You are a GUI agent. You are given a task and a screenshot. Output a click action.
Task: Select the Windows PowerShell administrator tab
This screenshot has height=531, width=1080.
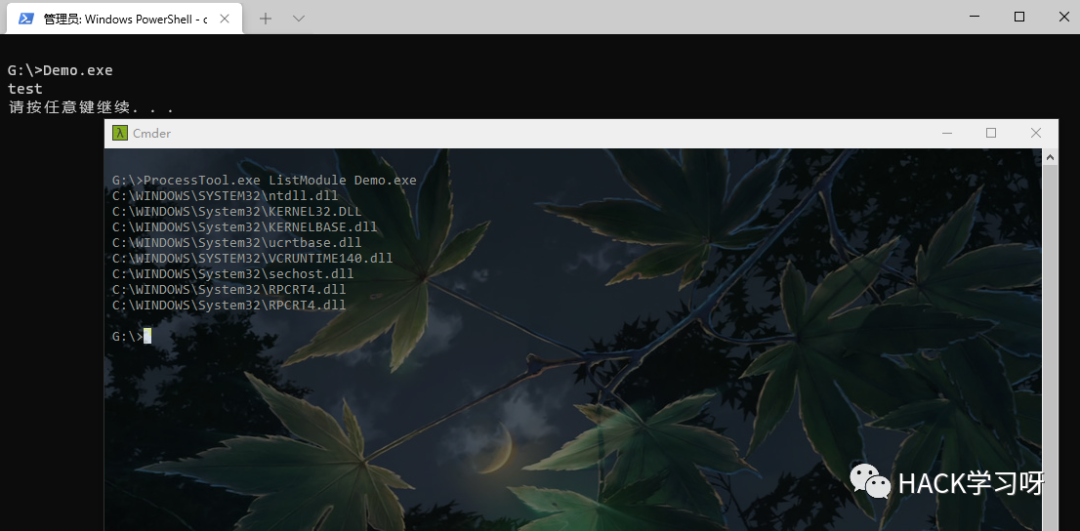(x=124, y=19)
